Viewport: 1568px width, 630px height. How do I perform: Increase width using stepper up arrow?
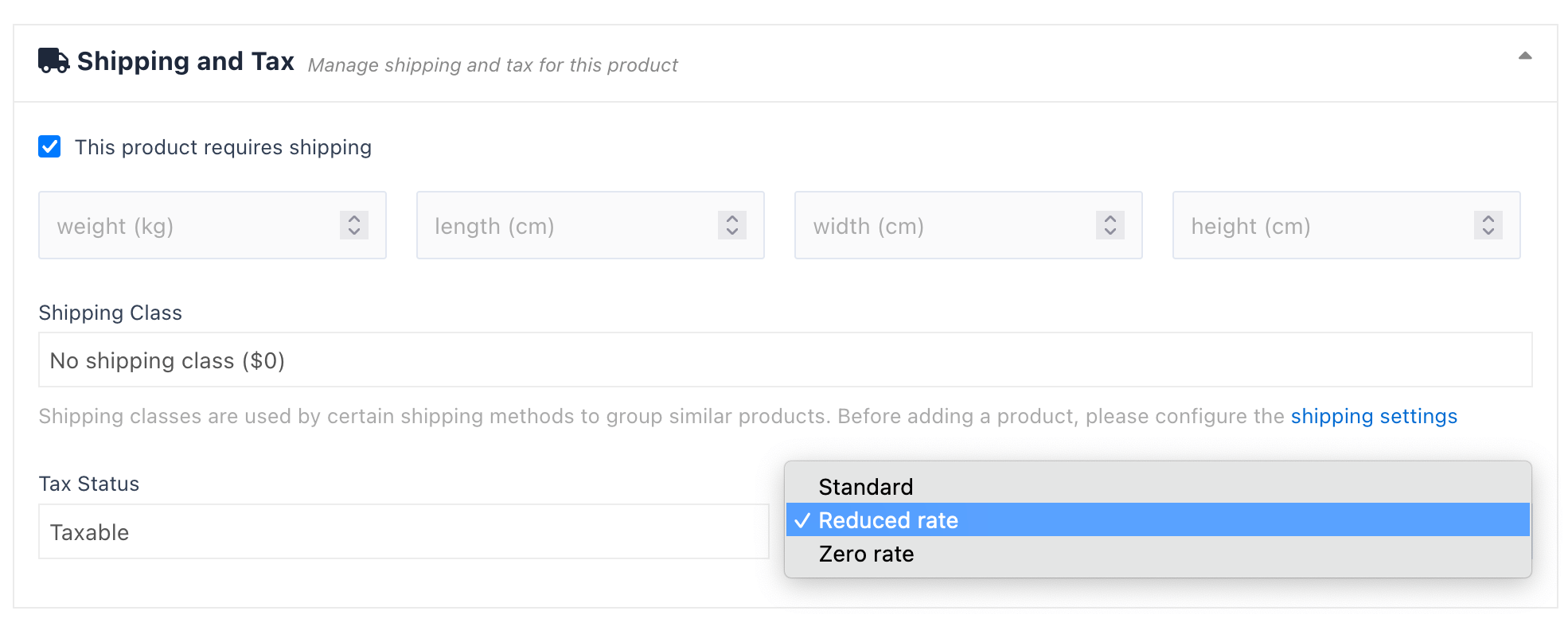[1110, 219]
